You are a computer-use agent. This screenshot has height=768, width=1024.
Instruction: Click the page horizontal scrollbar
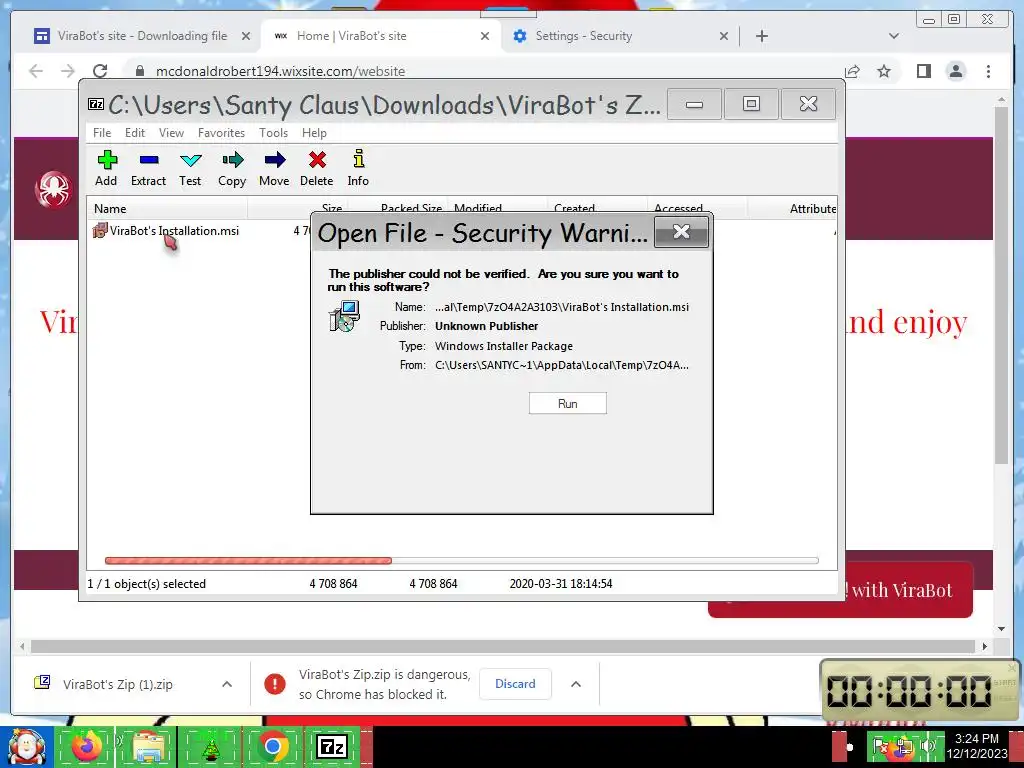pyautogui.click(x=503, y=647)
